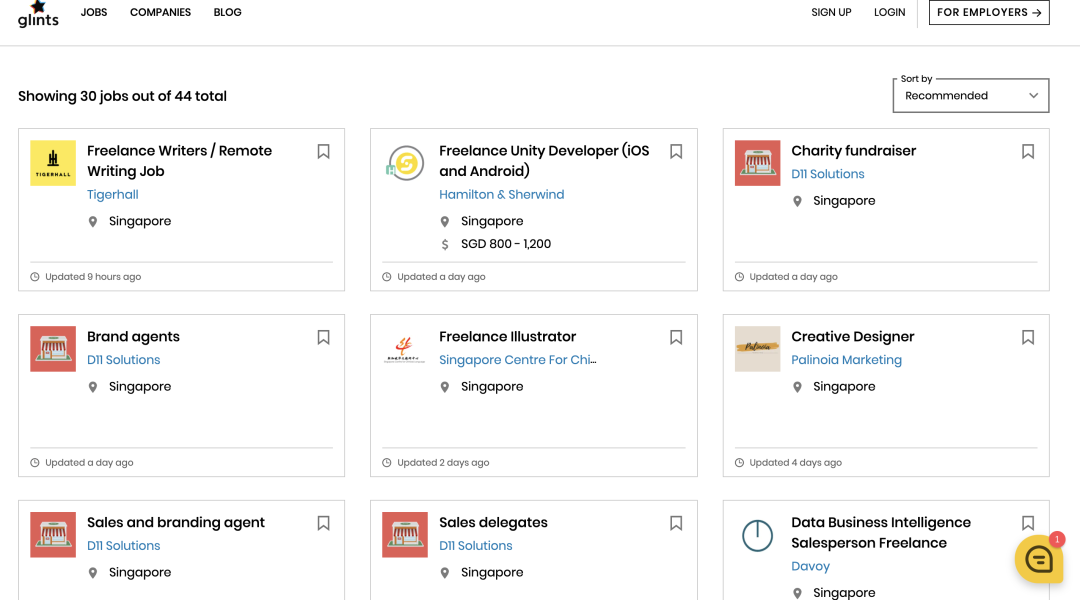Click the SIGN UP link
Image resolution: width=1080 pixels, height=600 pixels.
pyautogui.click(x=831, y=12)
